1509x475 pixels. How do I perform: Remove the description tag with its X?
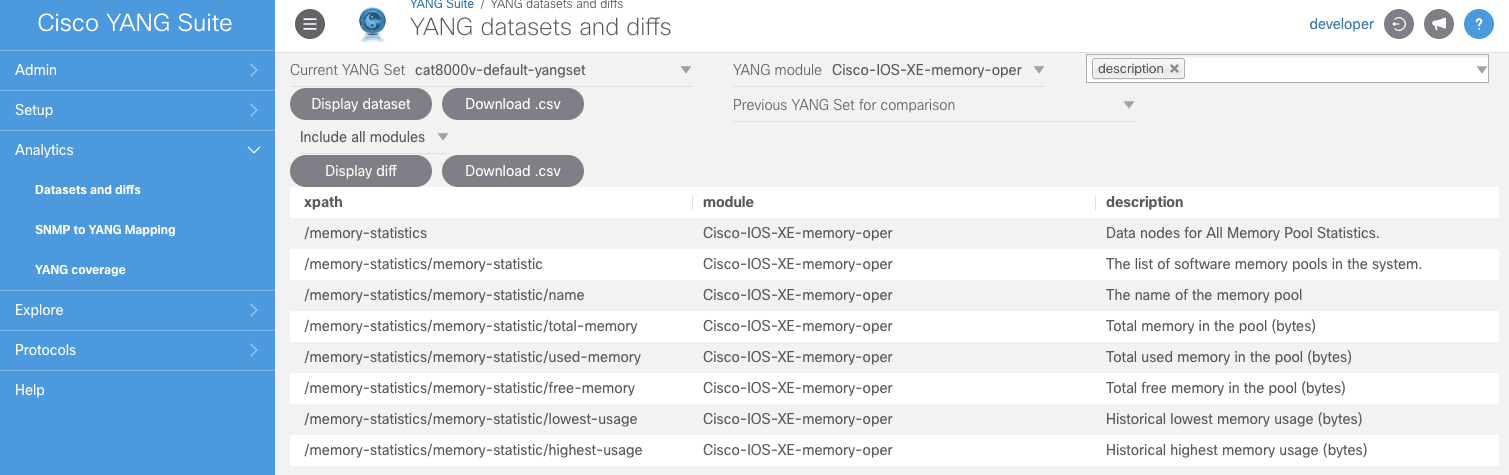click(x=1174, y=69)
